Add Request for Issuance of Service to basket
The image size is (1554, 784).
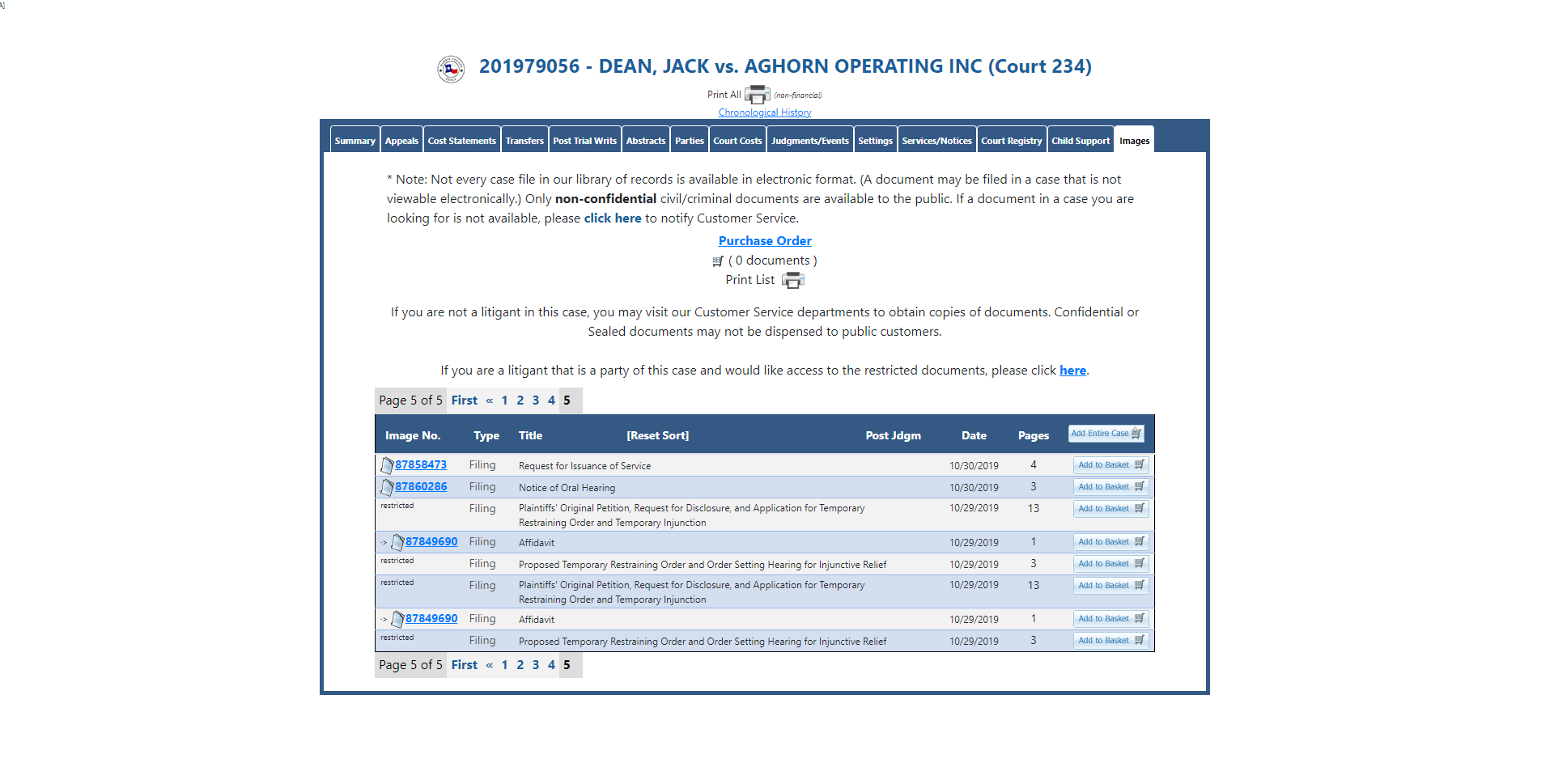(x=1111, y=465)
